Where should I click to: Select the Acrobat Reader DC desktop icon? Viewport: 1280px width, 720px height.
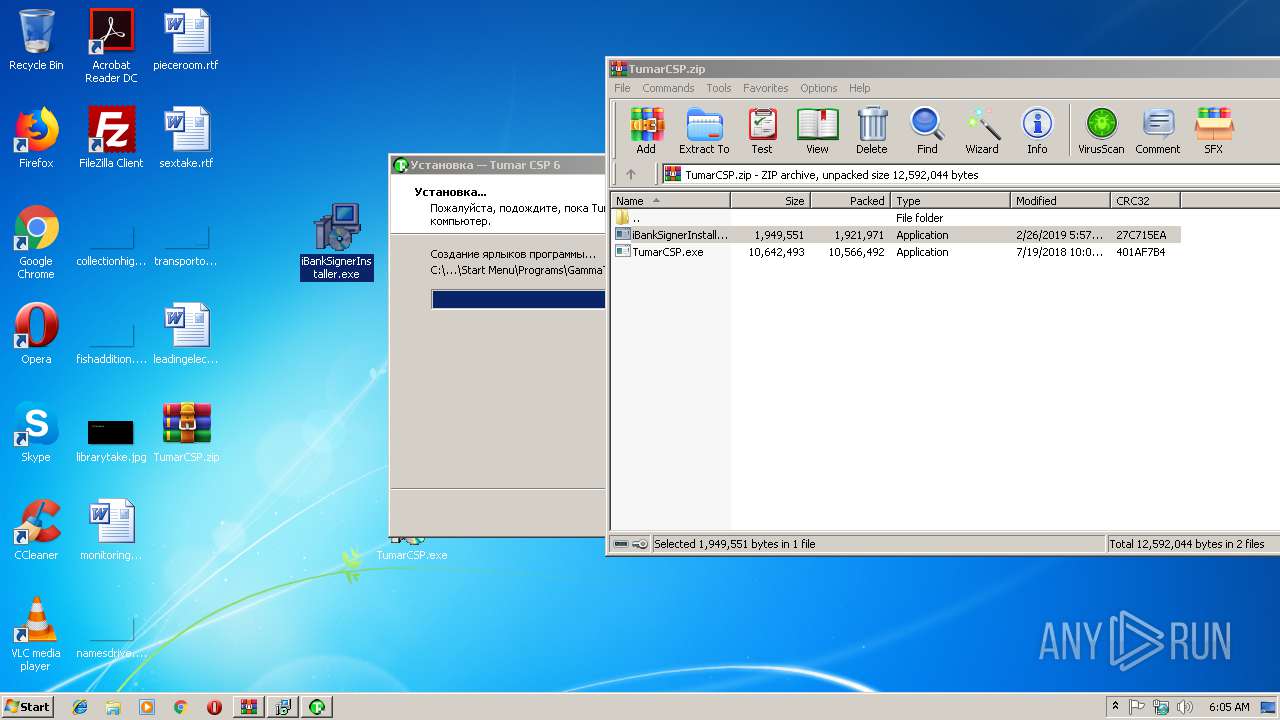(111, 46)
